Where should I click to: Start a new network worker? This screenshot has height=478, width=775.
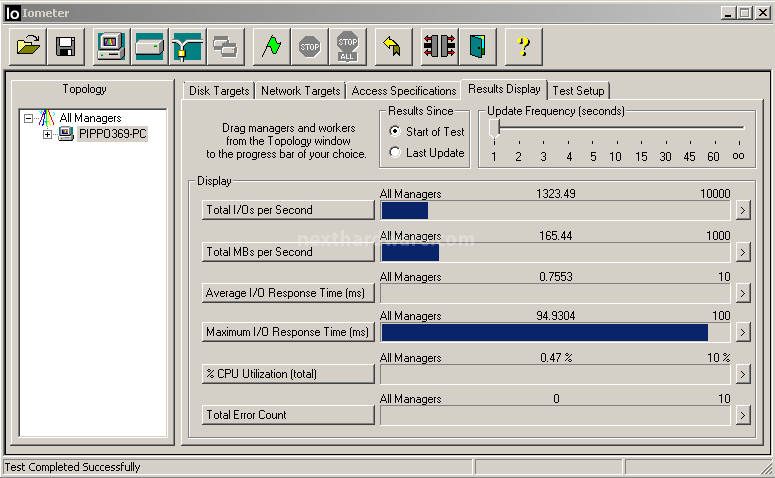coord(188,46)
